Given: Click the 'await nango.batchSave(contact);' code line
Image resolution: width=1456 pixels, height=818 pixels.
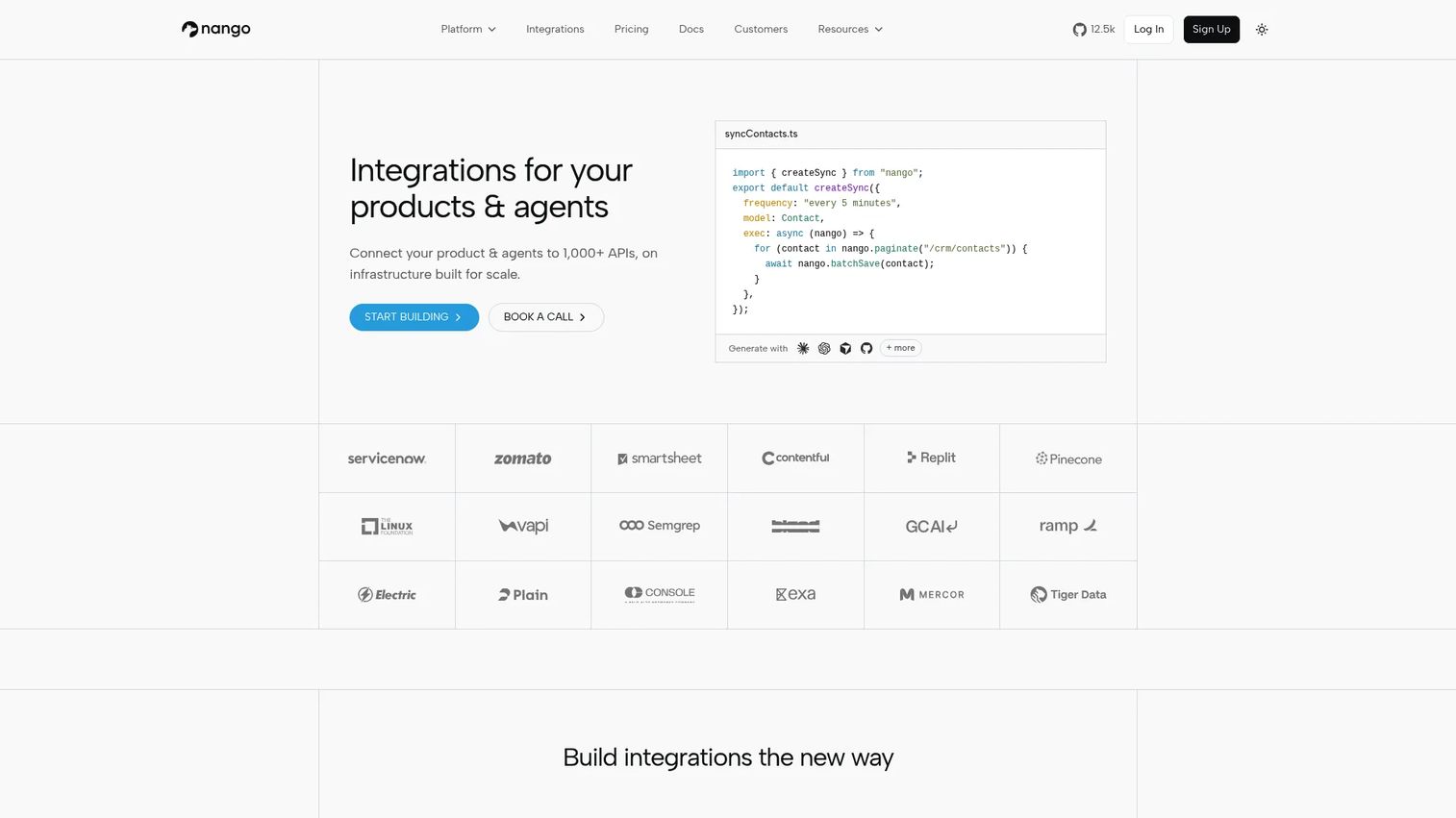Looking at the screenshot, I should click(x=849, y=263).
